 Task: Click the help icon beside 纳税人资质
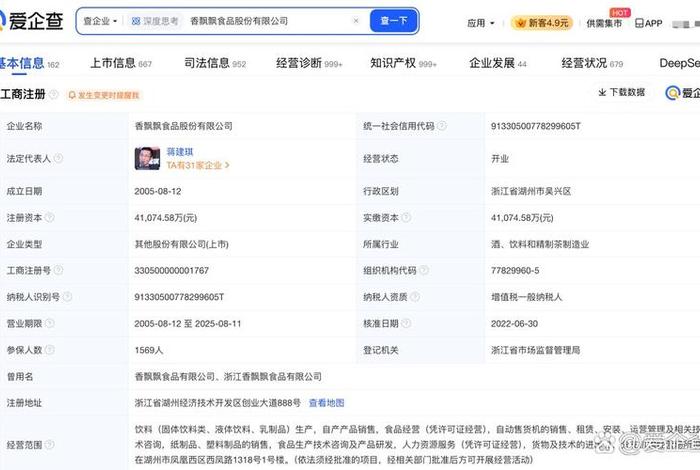[x=415, y=296]
